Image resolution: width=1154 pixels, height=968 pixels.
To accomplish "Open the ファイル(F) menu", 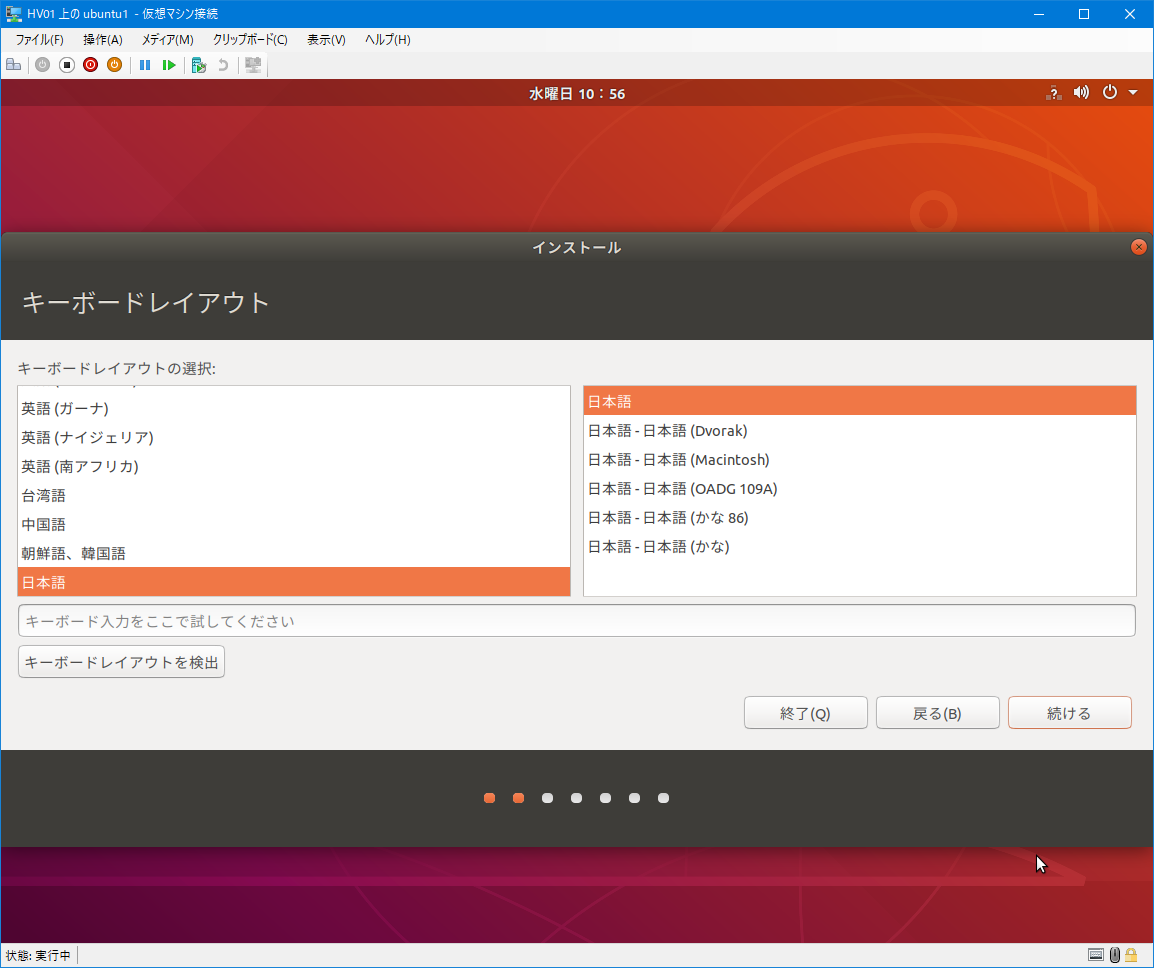I will (39, 40).
